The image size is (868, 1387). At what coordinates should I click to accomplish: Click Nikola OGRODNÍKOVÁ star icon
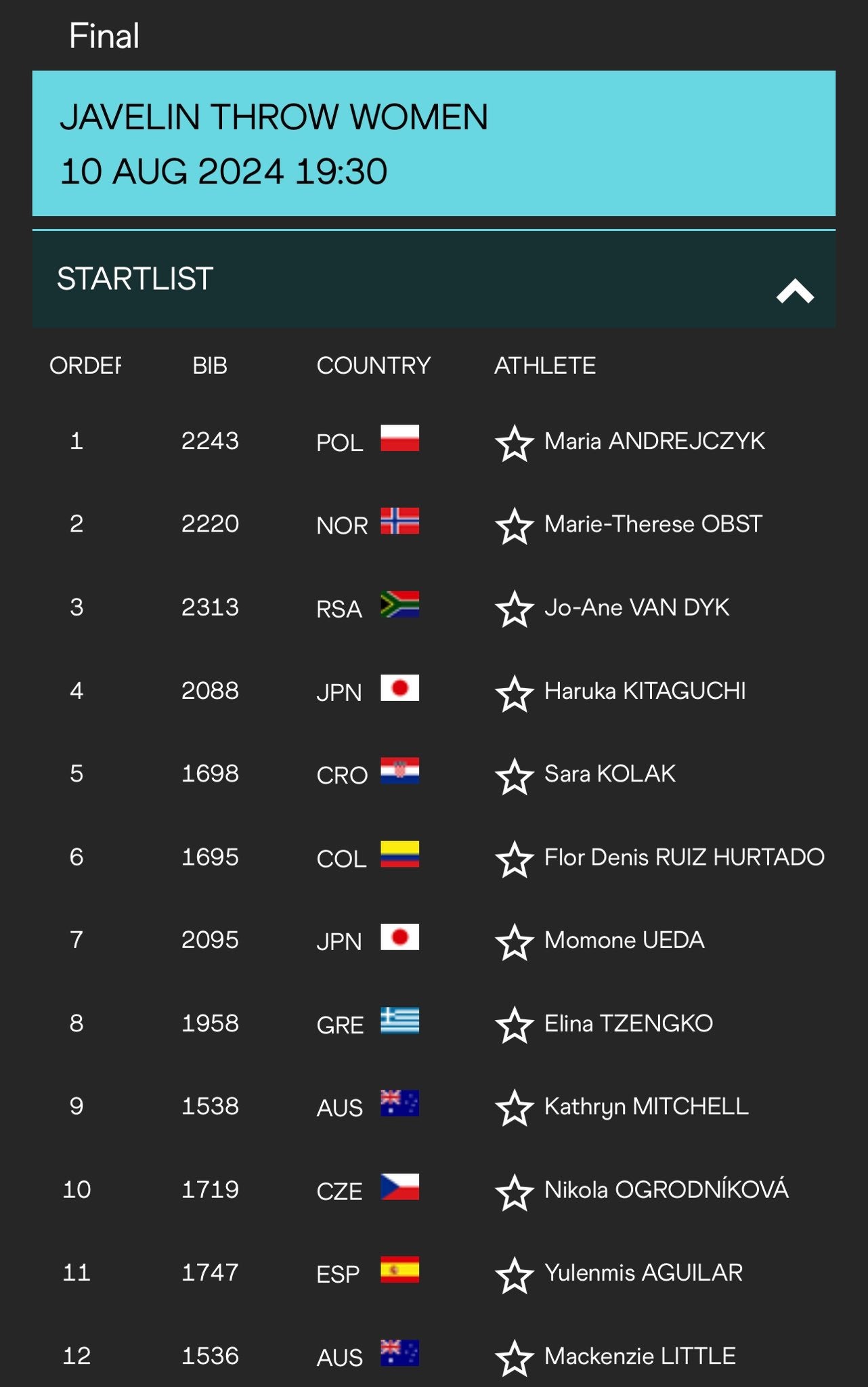pos(515,1192)
